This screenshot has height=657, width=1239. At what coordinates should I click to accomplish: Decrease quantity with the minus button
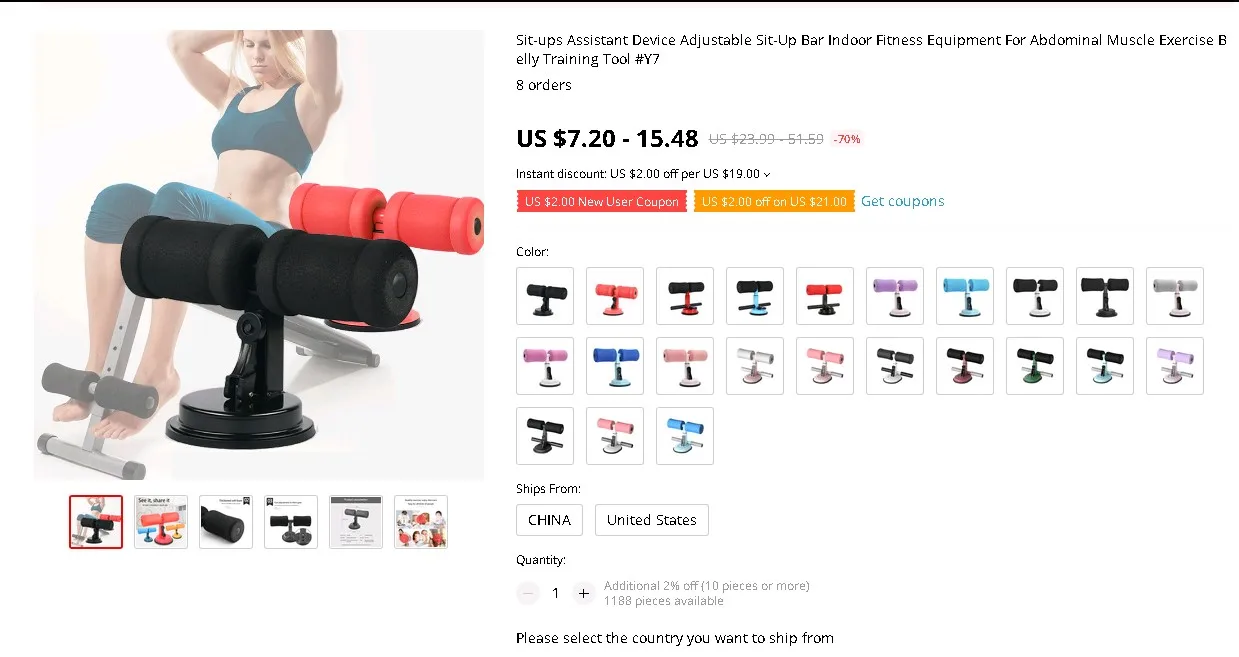click(528, 593)
